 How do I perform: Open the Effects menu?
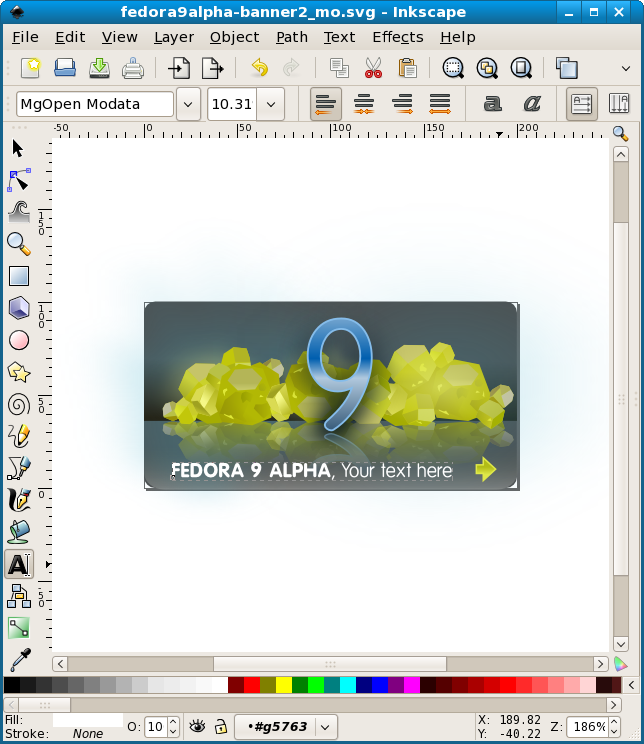pyautogui.click(x=398, y=37)
